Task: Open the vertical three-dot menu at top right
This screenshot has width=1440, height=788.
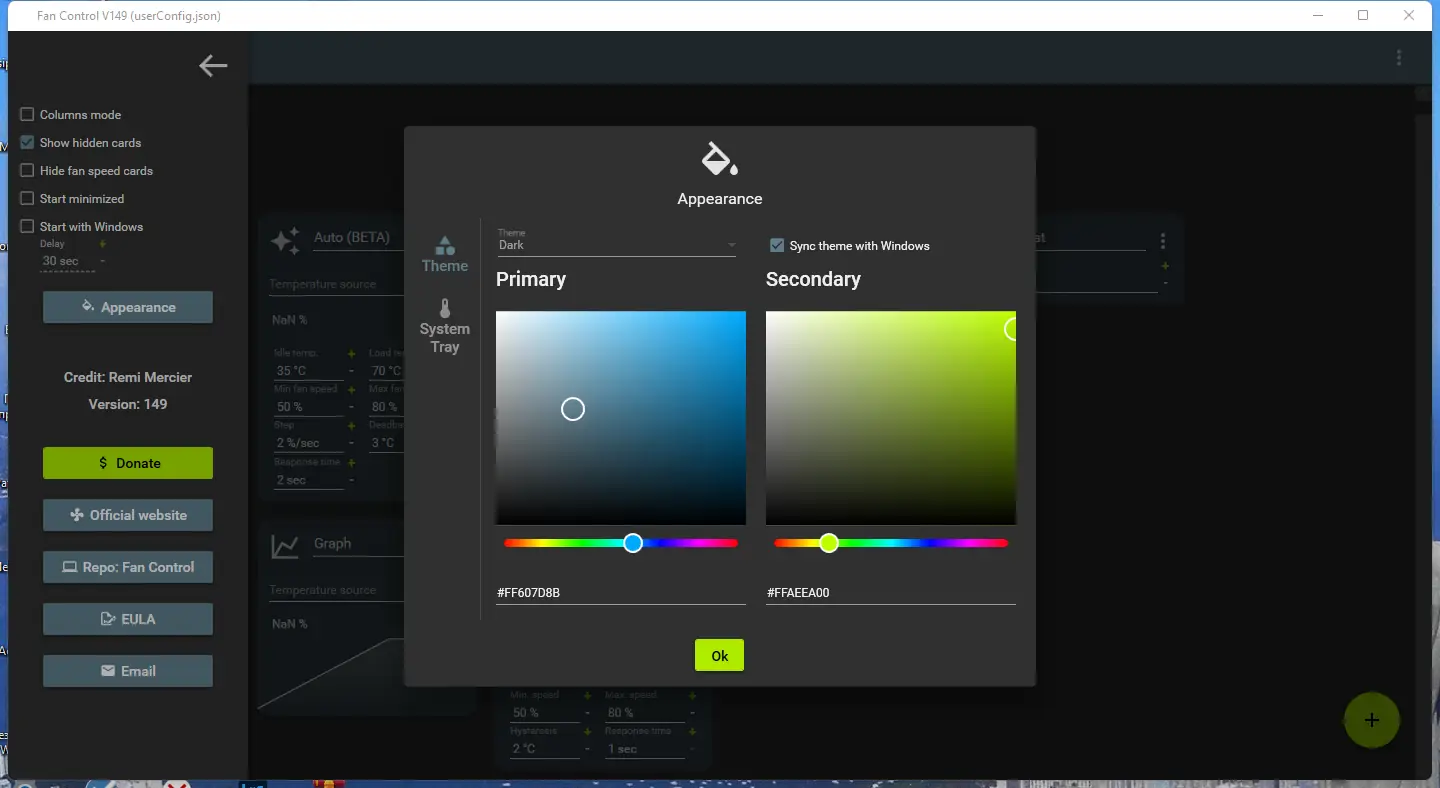Action: click(x=1399, y=58)
